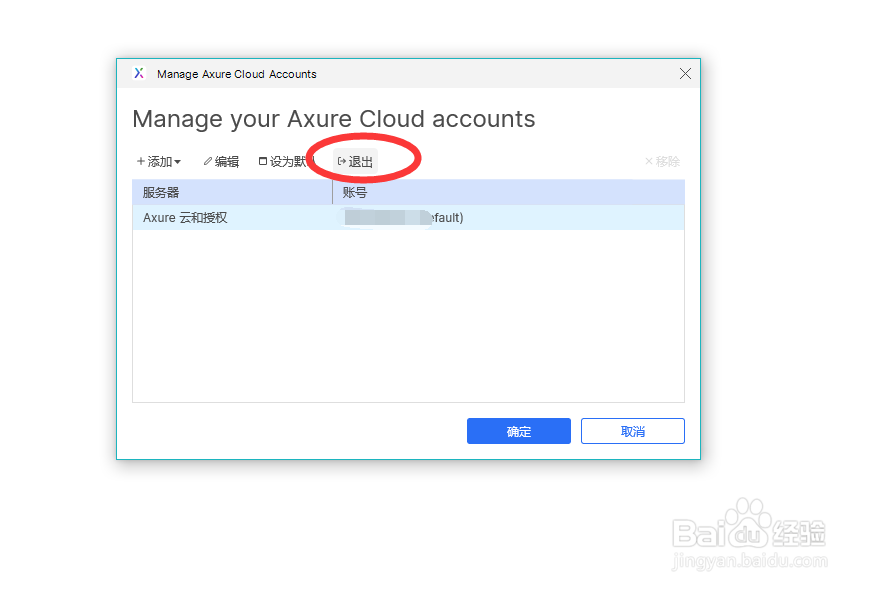
Task: Open the 添加 dropdown menu
Action: 159,162
